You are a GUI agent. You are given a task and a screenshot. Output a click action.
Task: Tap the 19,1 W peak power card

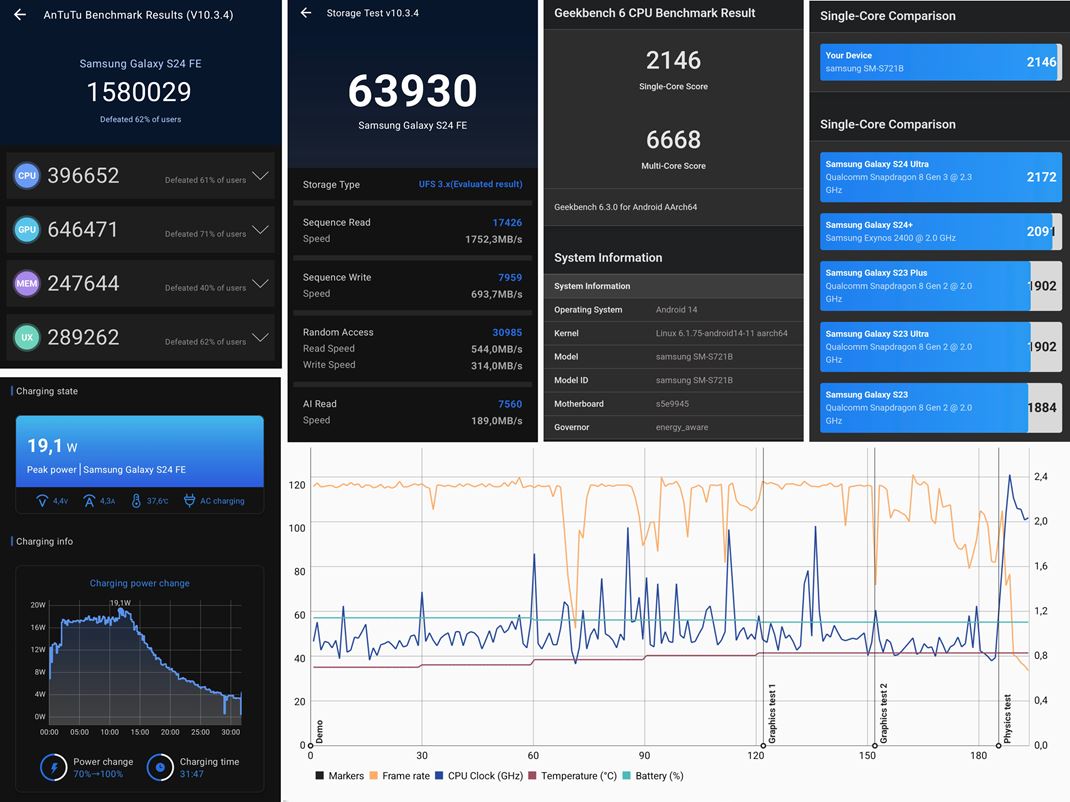tap(139, 451)
